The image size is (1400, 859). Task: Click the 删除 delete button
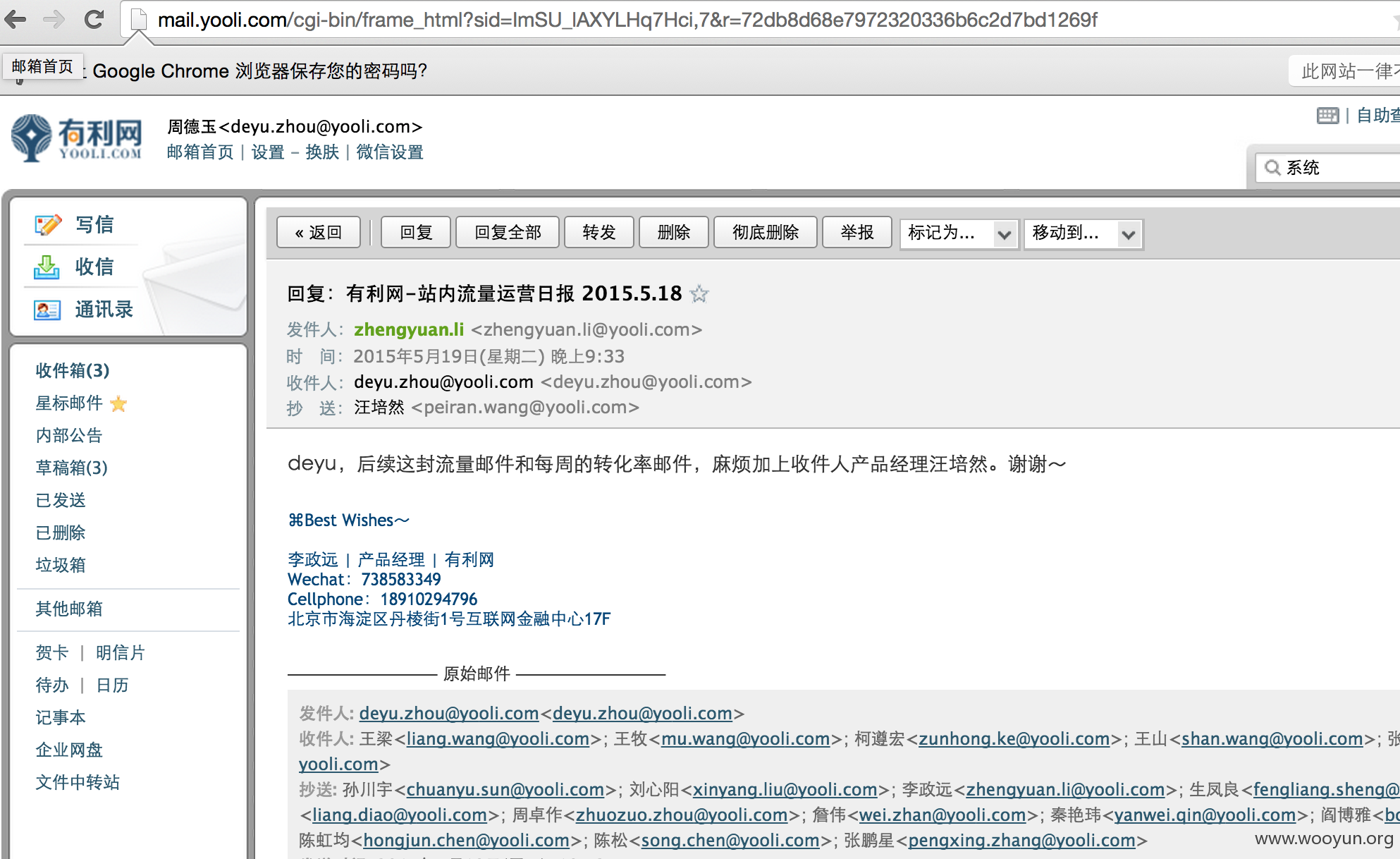click(x=674, y=232)
